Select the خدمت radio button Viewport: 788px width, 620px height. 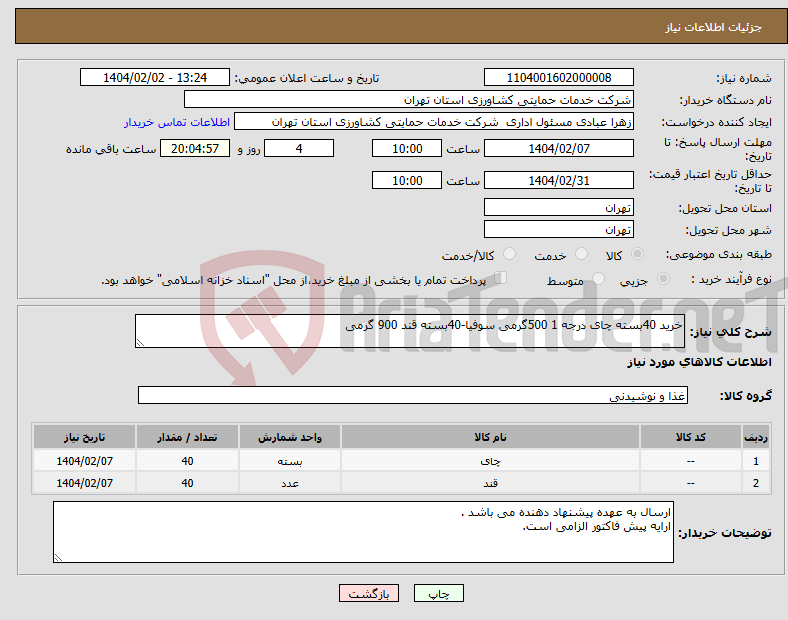point(581,254)
